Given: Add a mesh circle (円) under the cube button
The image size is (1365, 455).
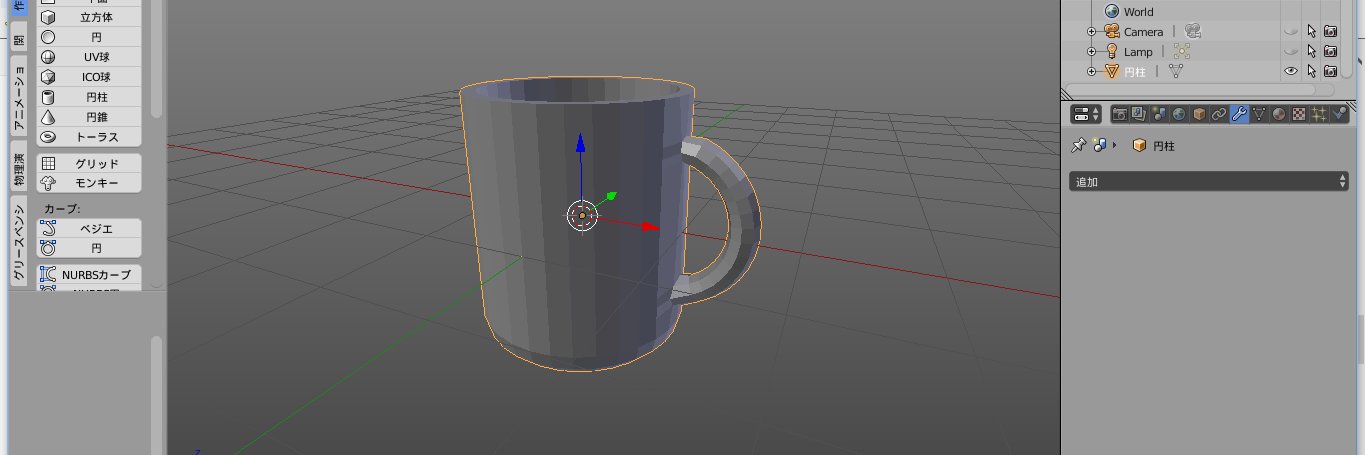Looking at the screenshot, I should [x=89, y=37].
